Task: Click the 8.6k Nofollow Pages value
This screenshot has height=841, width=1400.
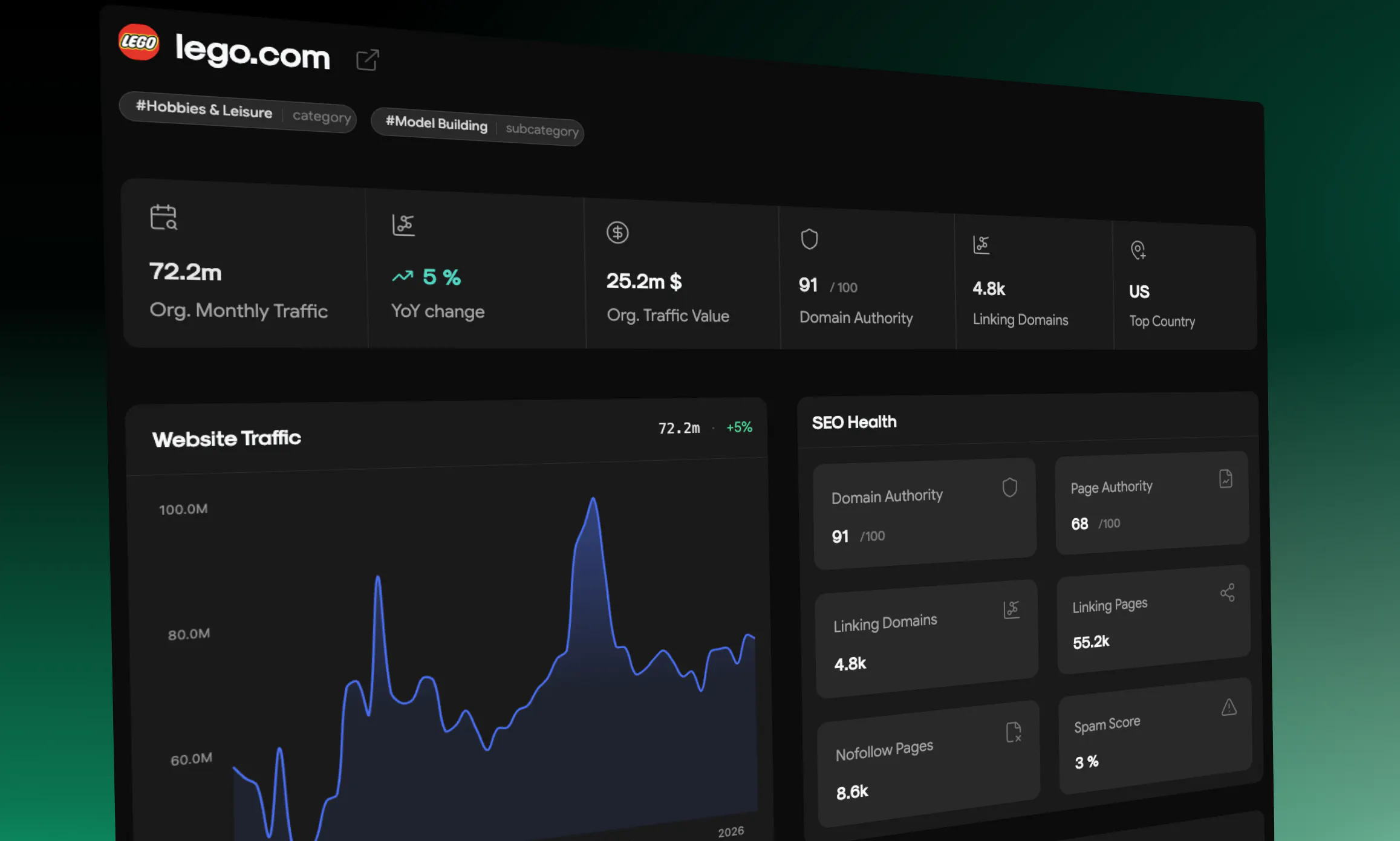Action: click(852, 792)
